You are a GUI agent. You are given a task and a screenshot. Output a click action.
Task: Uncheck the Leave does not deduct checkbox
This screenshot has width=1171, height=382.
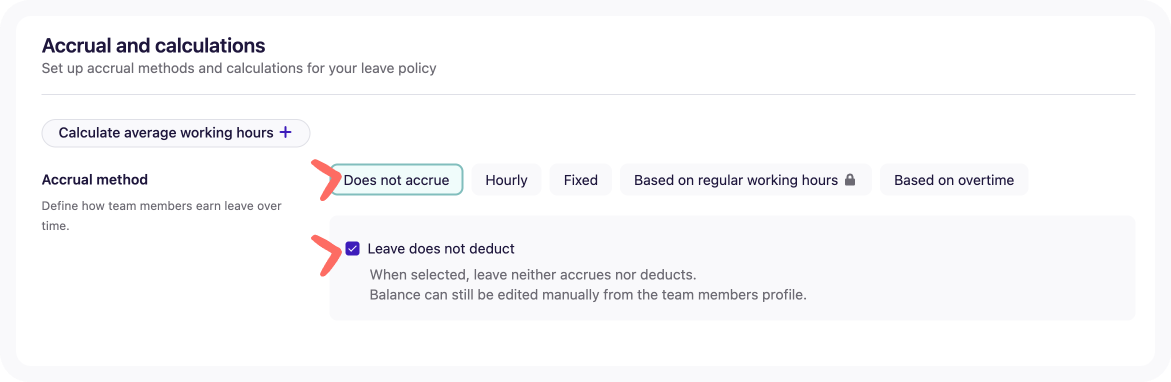[x=353, y=248]
